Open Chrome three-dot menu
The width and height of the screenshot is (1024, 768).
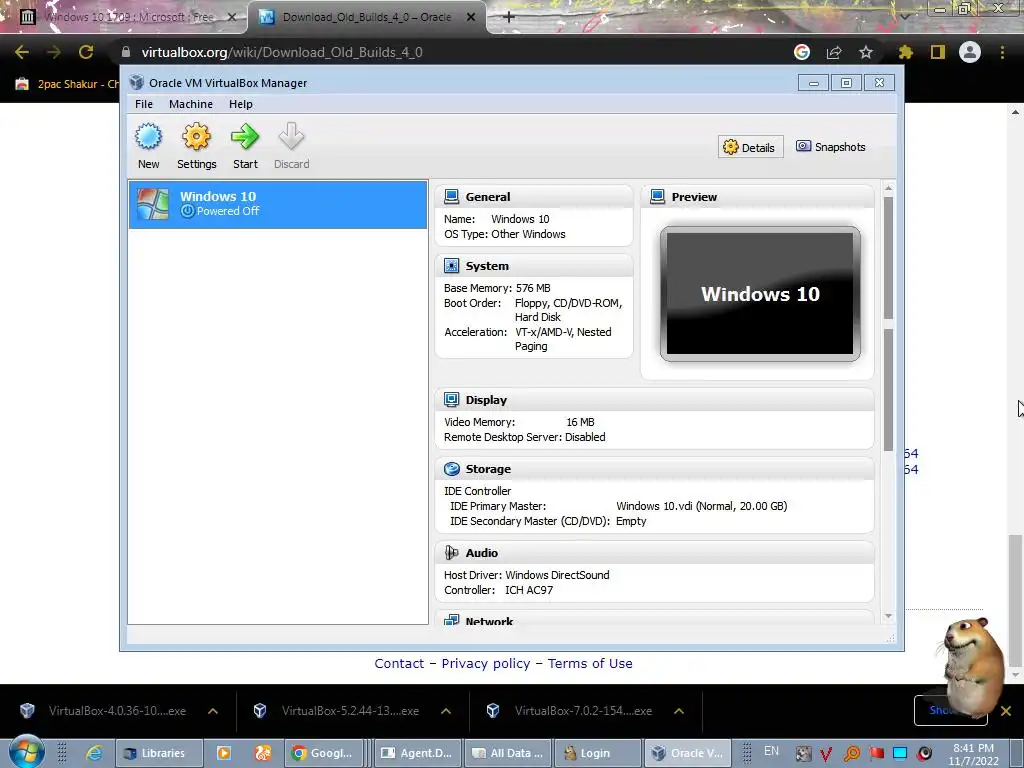[x=1002, y=52]
